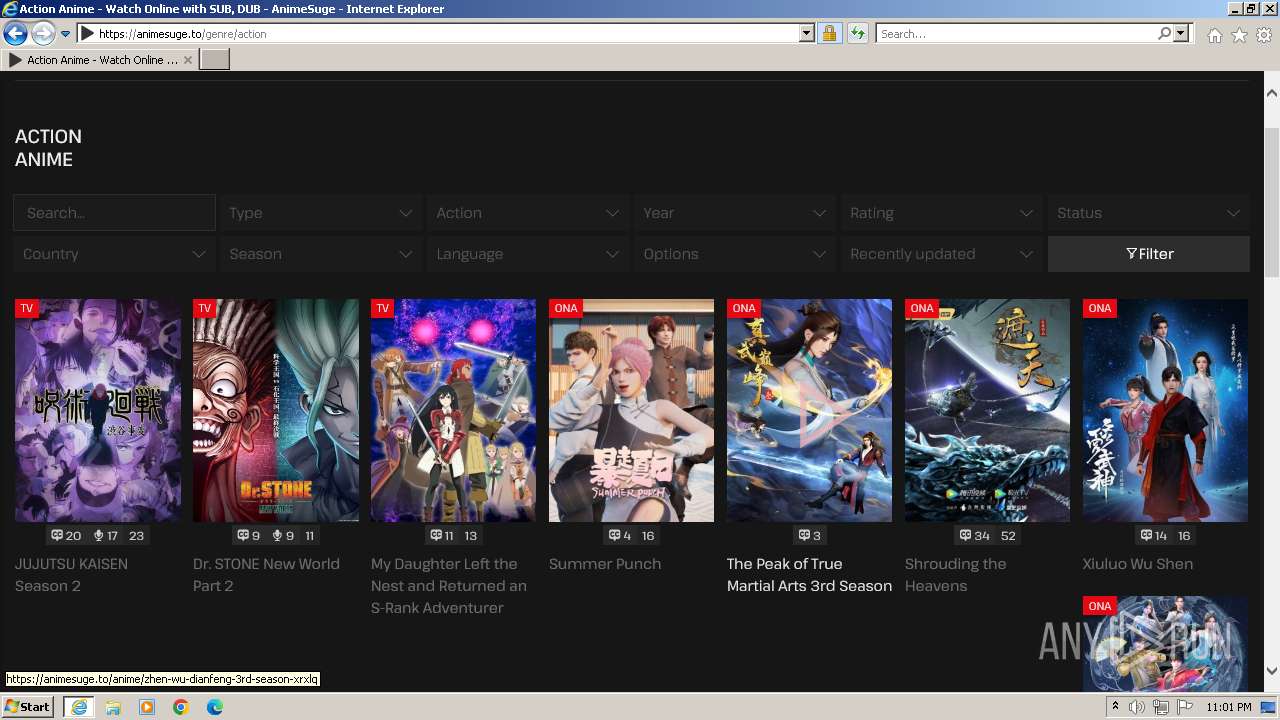Go forward with the browser Forward arrow

pos(43,34)
